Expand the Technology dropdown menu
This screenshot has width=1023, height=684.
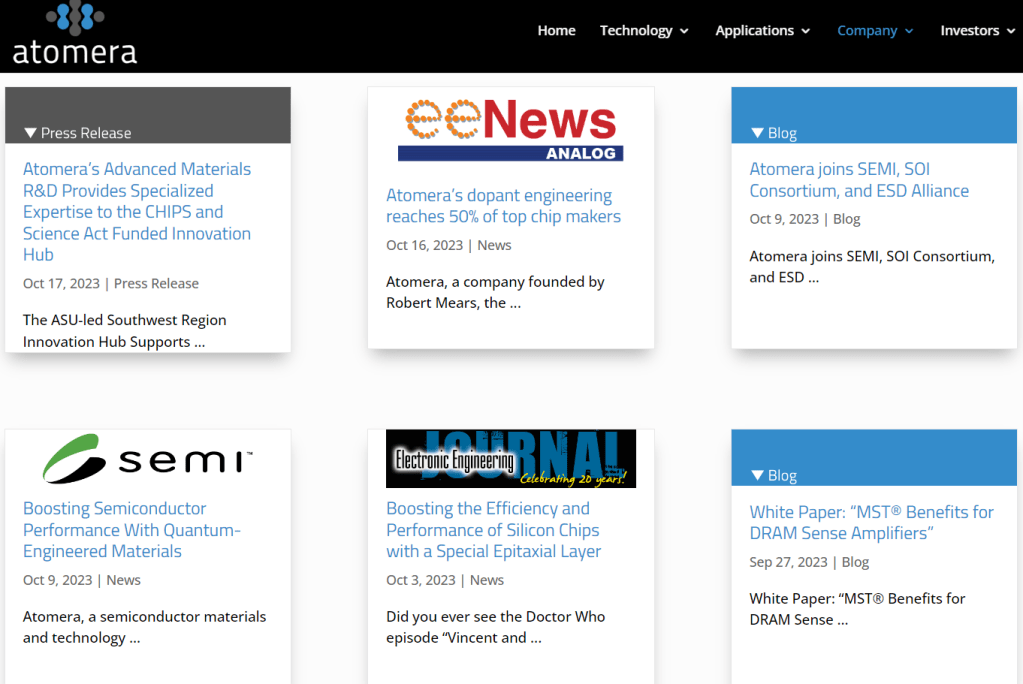643,31
